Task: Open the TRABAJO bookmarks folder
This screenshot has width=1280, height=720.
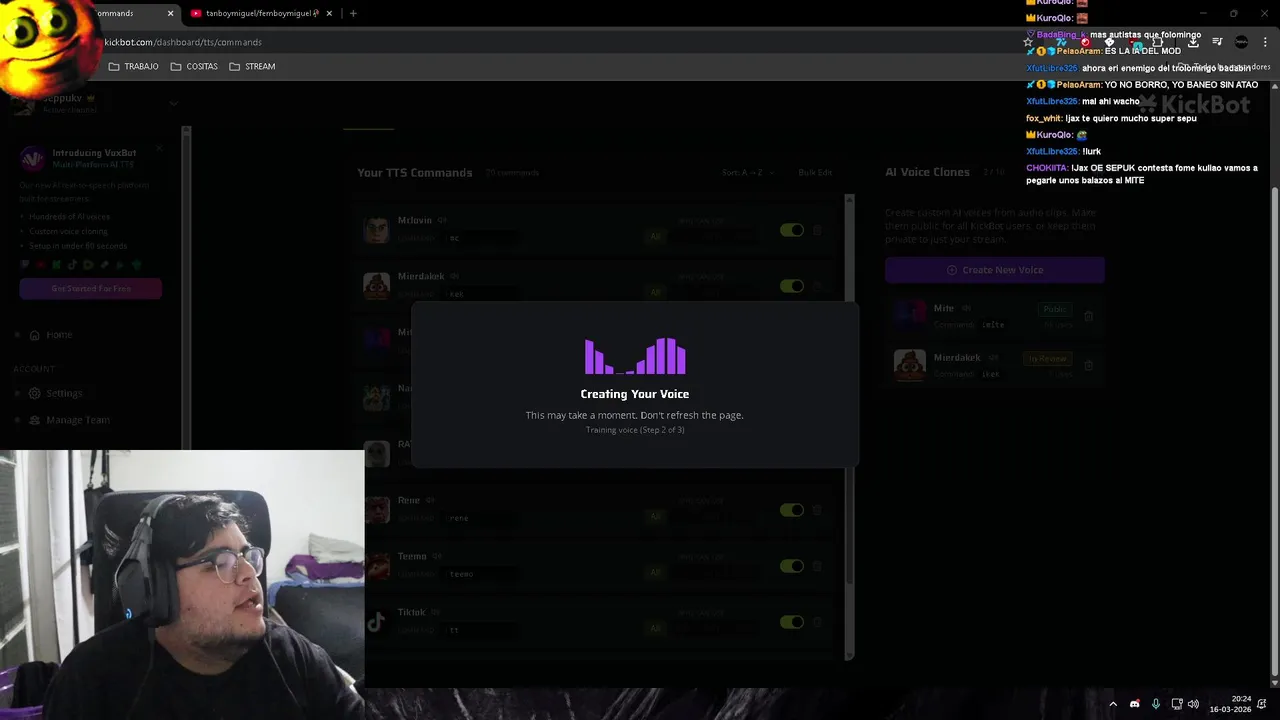Action: pyautogui.click(x=133, y=66)
